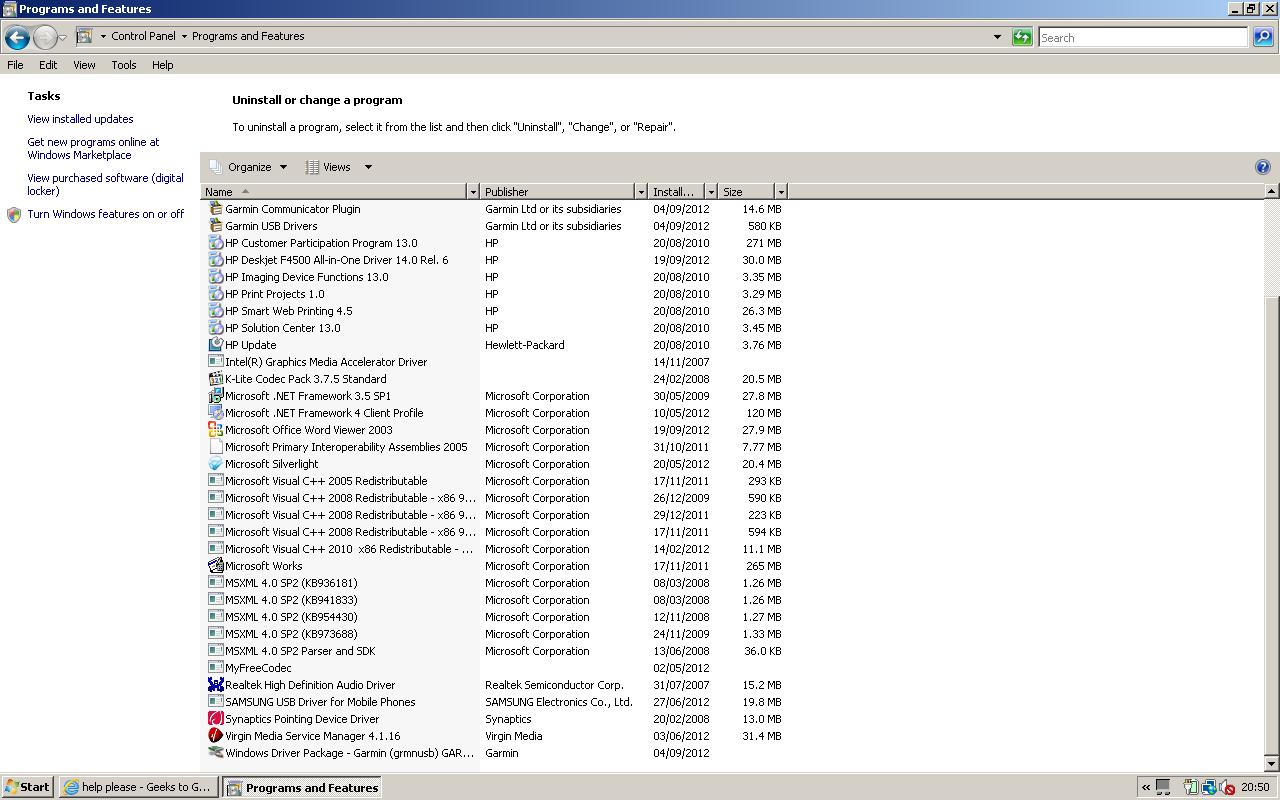Switch to help please browser taskbar button

pos(138,787)
